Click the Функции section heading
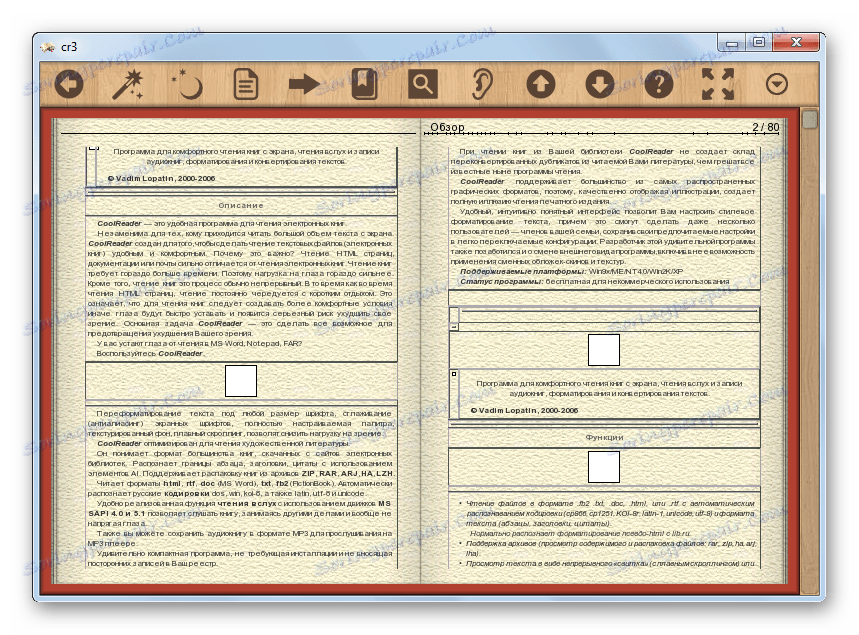This screenshot has height=635, width=859. [604, 437]
